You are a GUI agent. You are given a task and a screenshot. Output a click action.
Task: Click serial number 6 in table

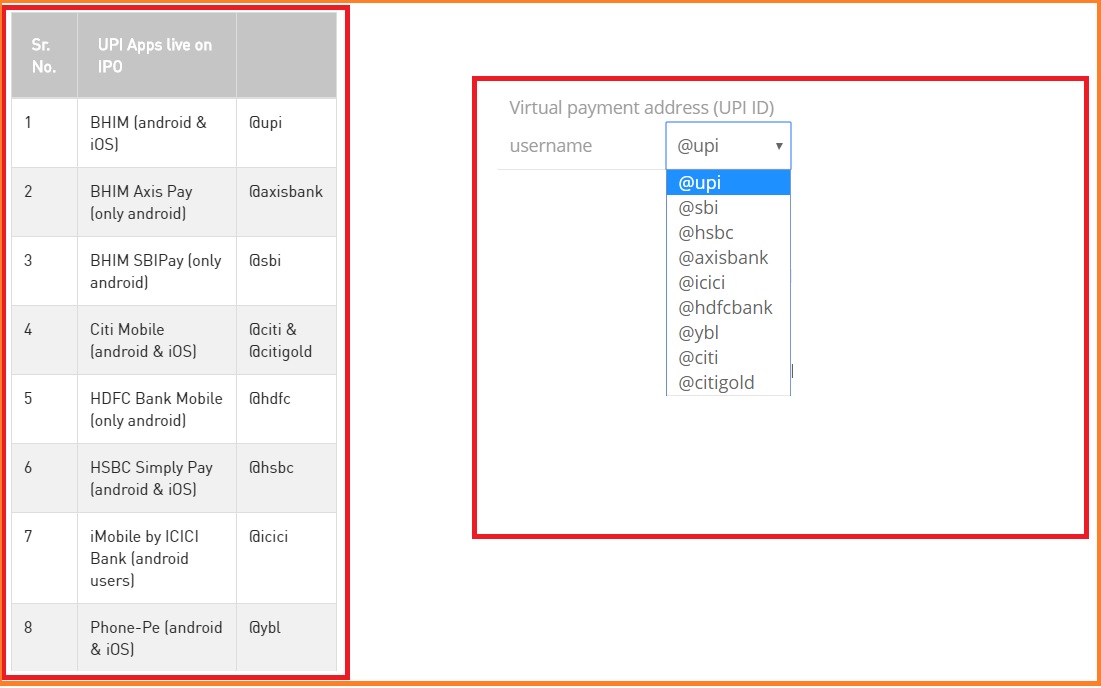(x=44, y=478)
